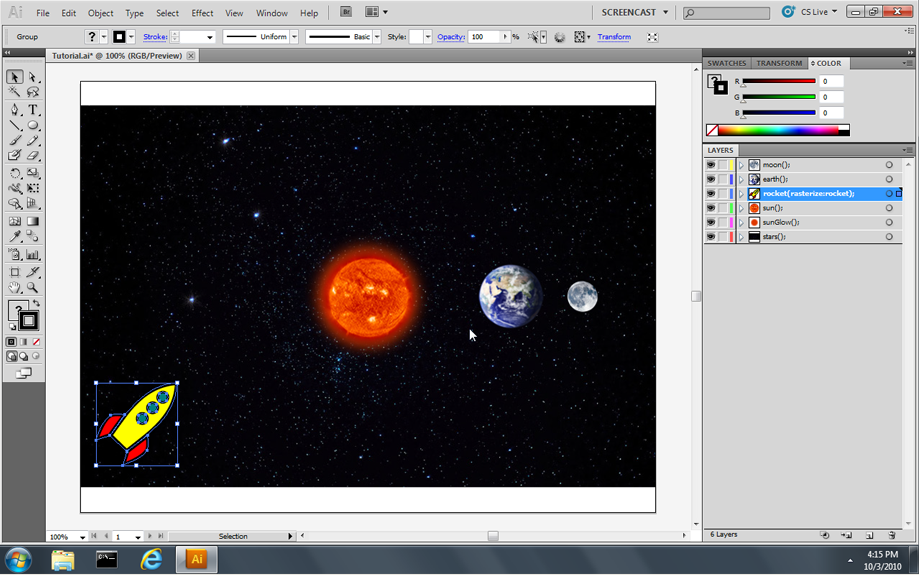The height and width of the screenshot is (575, 919).
Task: Toggle visibility of the stars() layer
Action: [711, 237]
